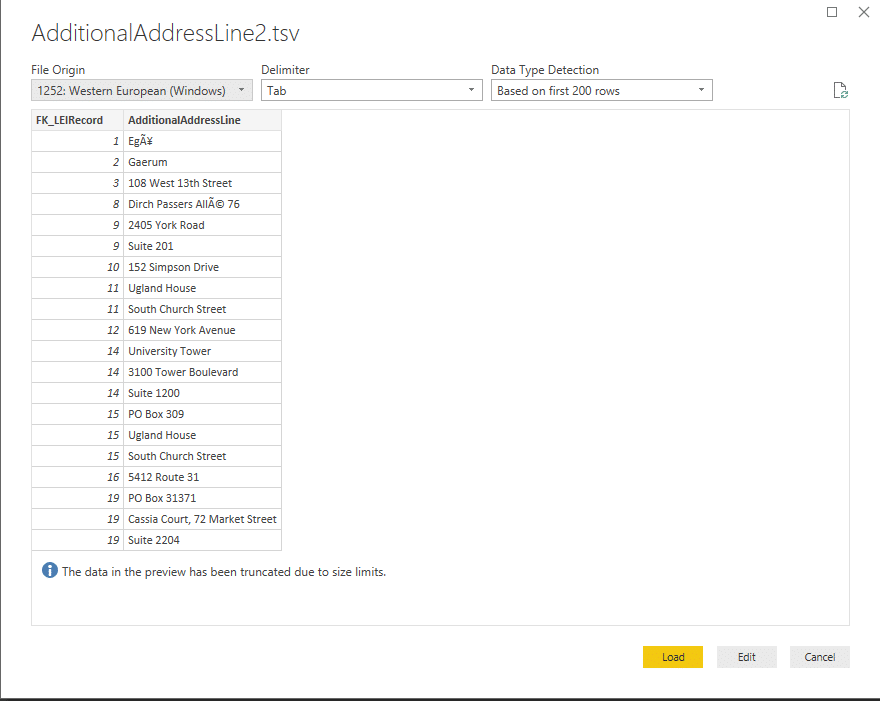Viewport: 880px width, 701px height.
Task: Select FK_LEIRecord cell with value 8
Action: 77,204
